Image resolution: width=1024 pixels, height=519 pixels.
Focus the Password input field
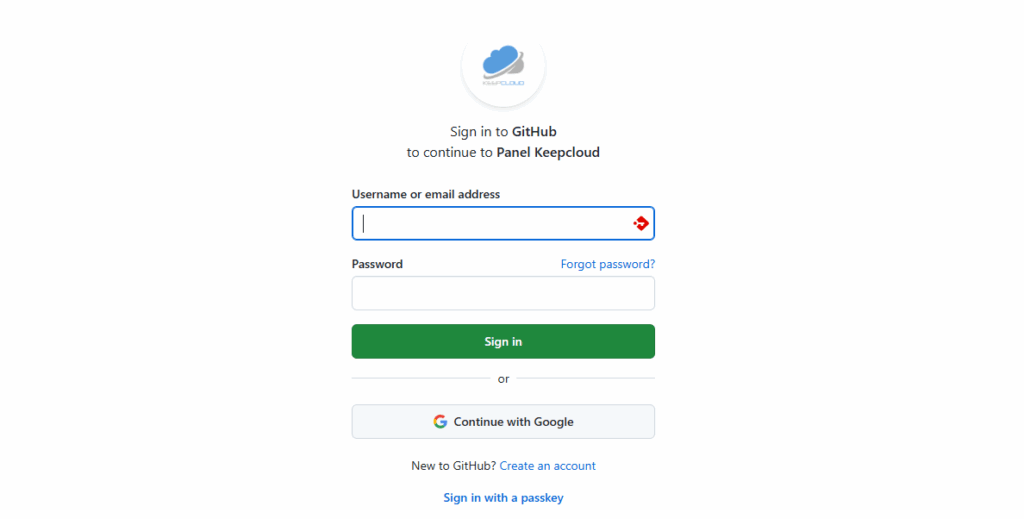503,293
